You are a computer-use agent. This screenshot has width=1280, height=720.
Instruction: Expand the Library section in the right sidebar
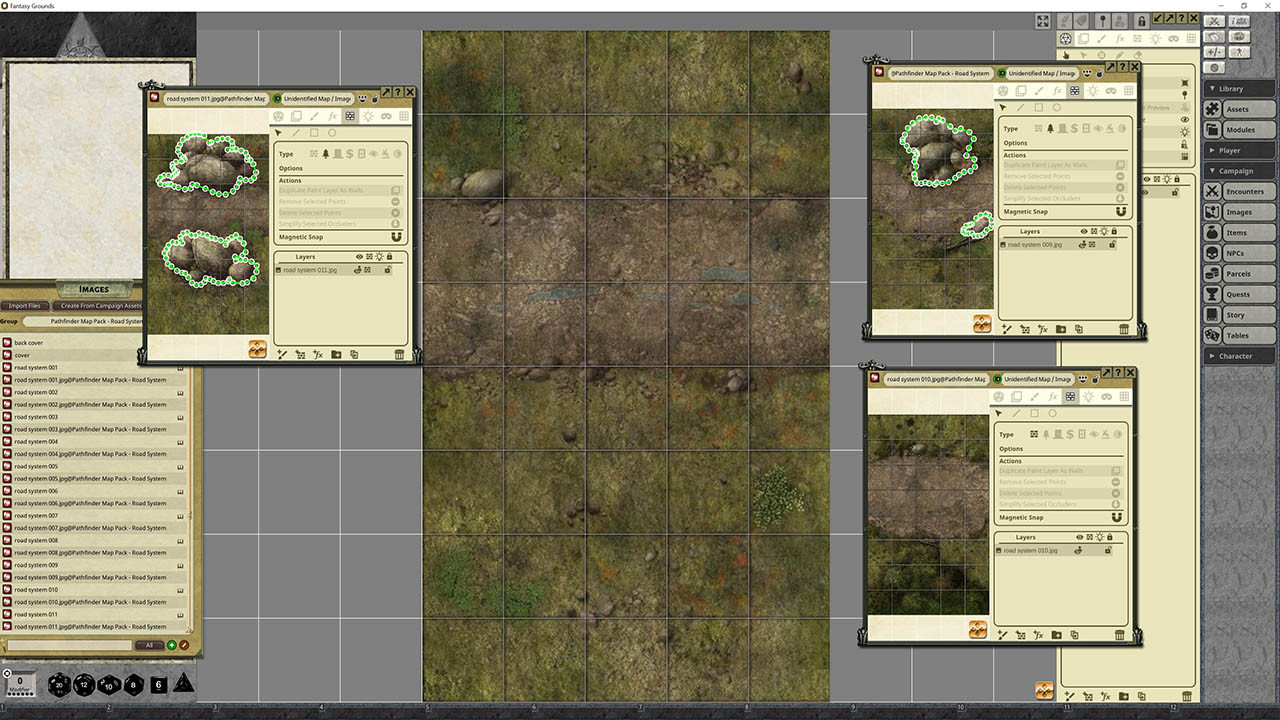click(1238, 88)
